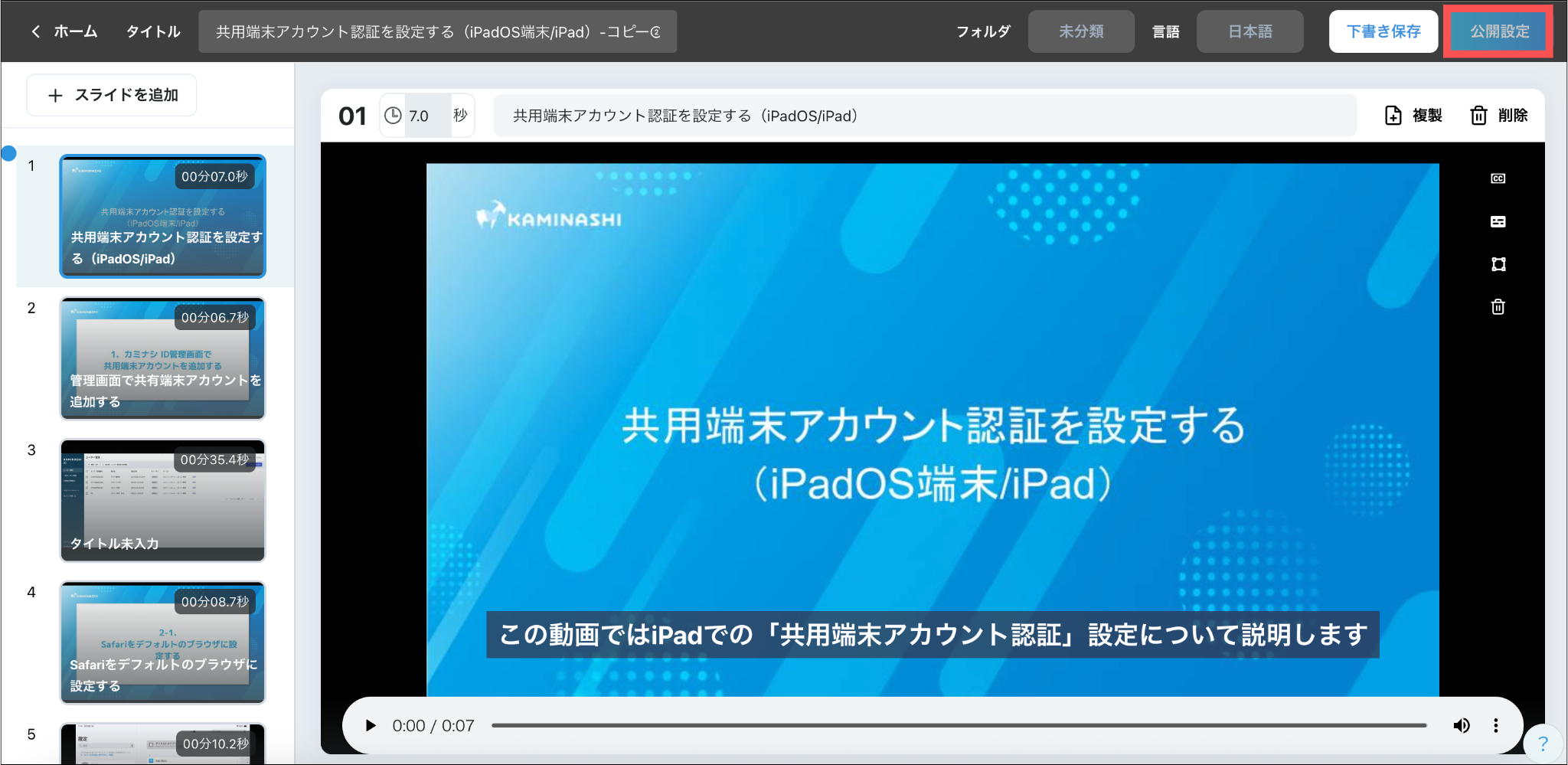
Task: Click the blue dot marker beside slide 1
Action: [8, 153]
